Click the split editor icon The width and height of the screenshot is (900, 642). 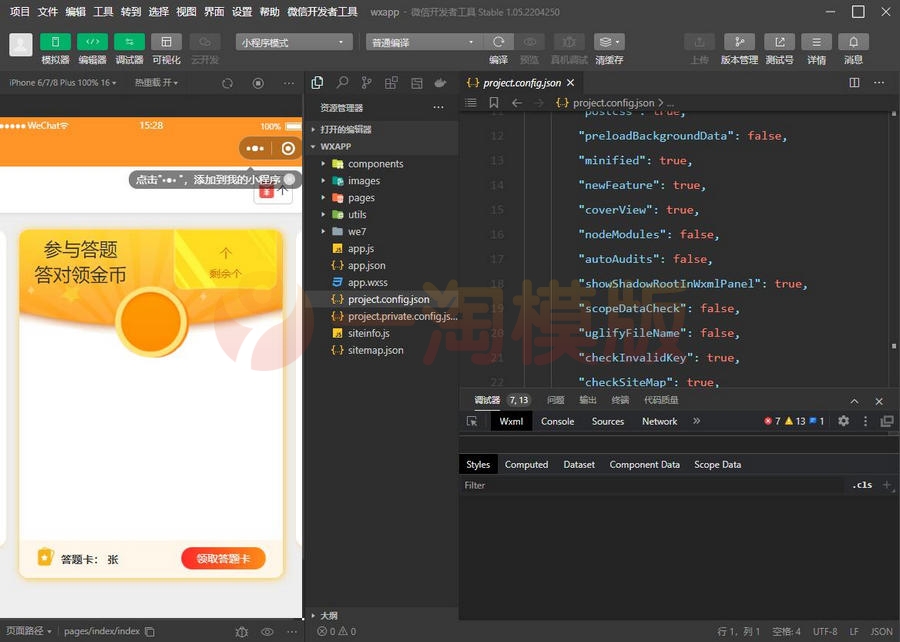pyautogui.click(x=854, y=83)
